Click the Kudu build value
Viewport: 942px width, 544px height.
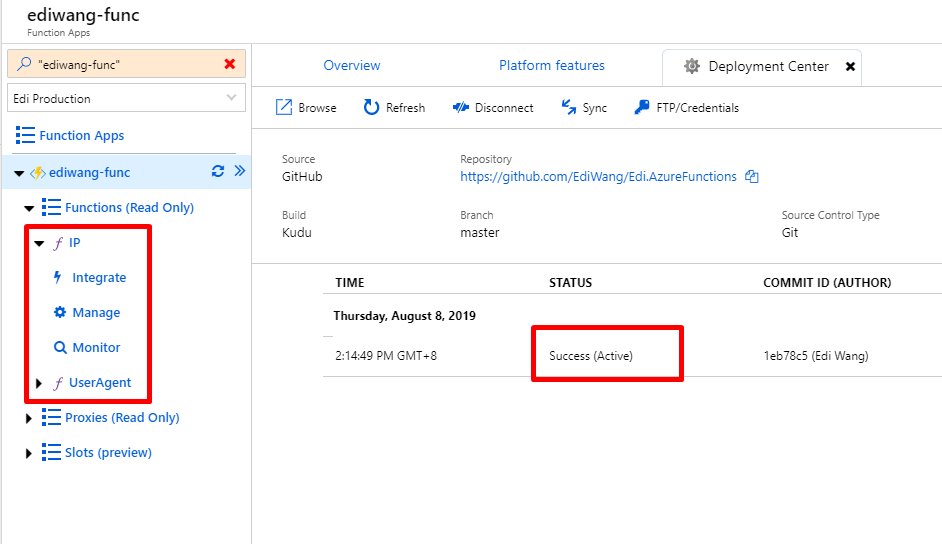click(x=297, y=232)
